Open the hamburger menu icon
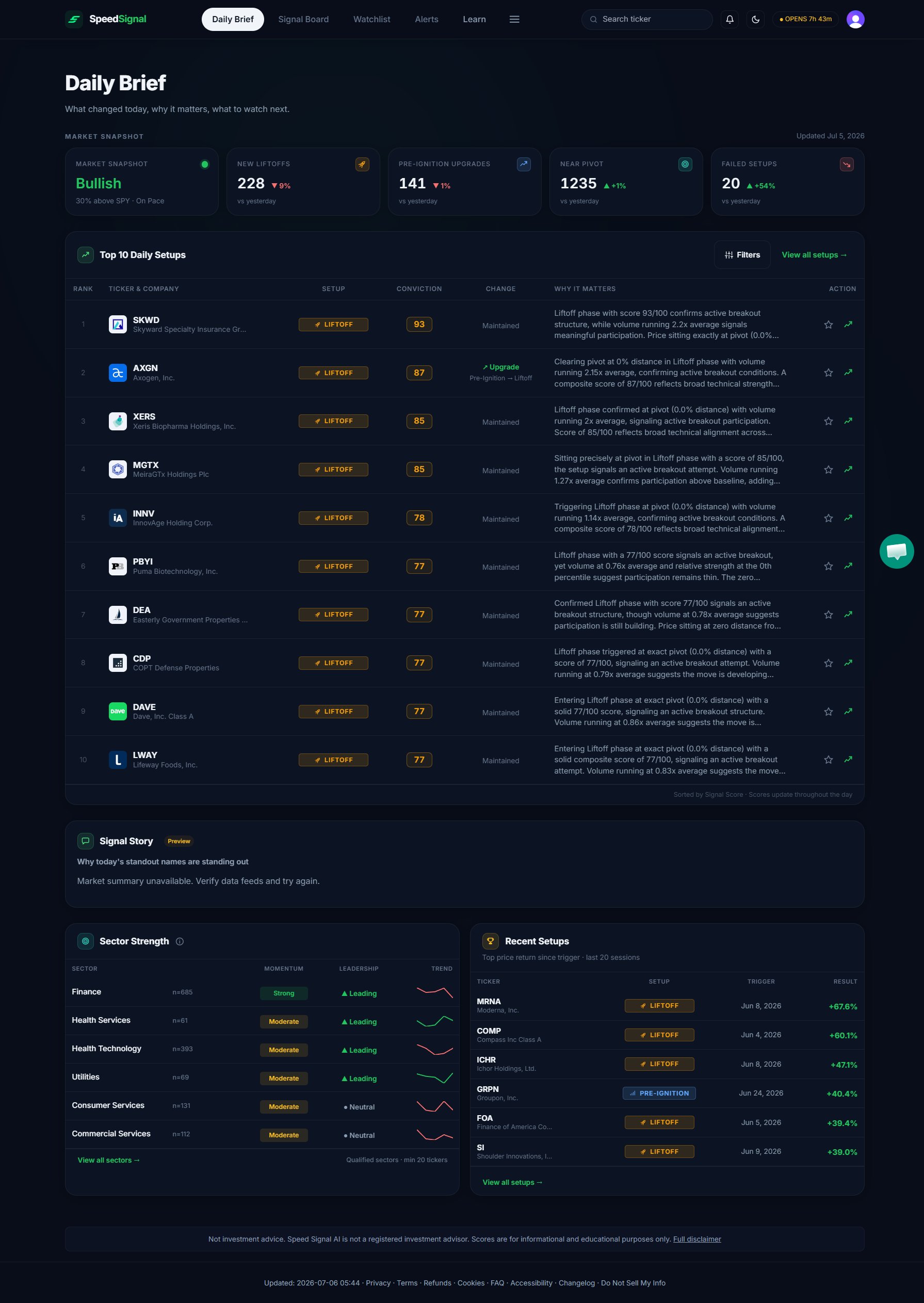The image size is (924, 1303). (514, 19)
